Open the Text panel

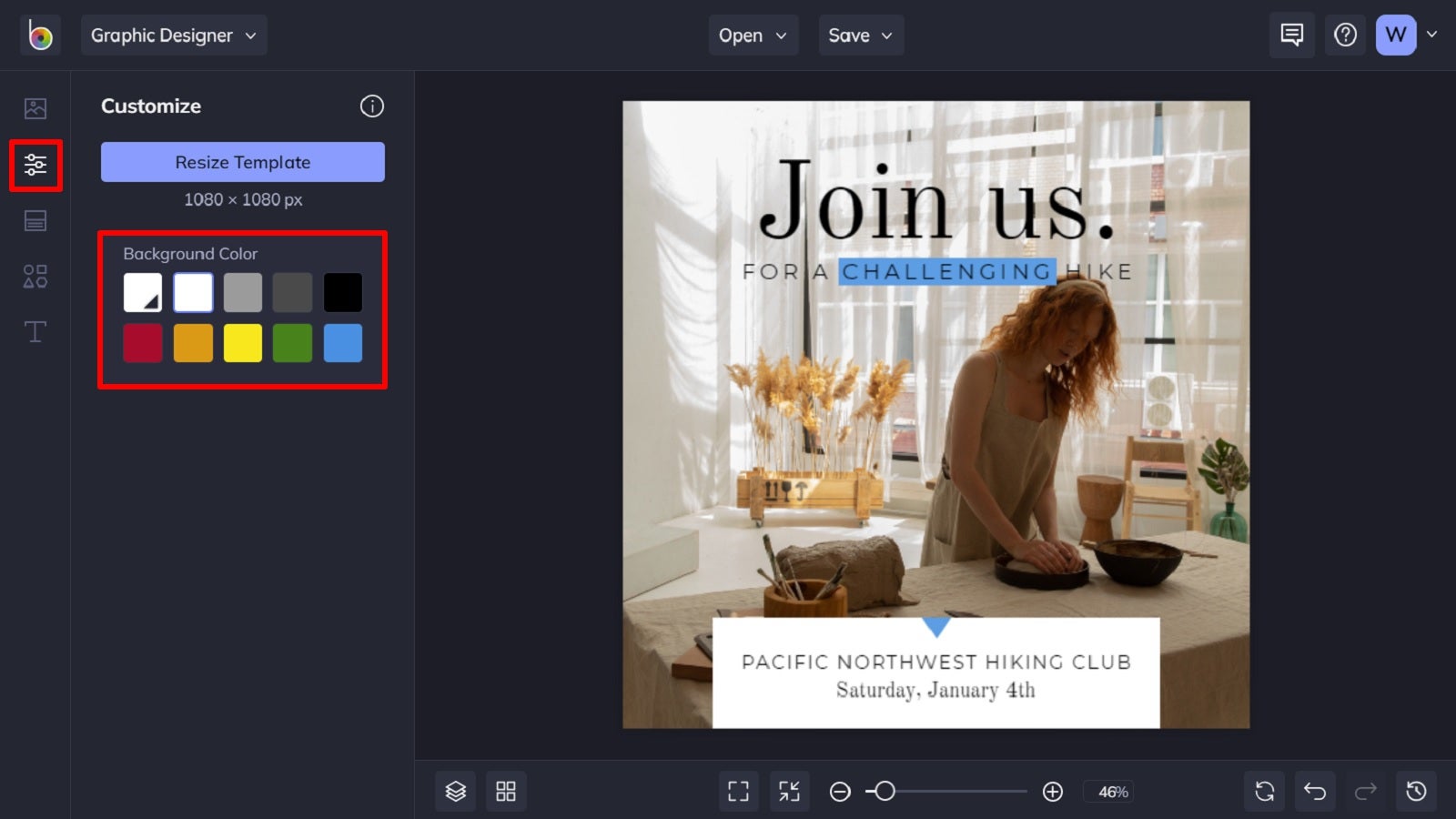(35, 331)
